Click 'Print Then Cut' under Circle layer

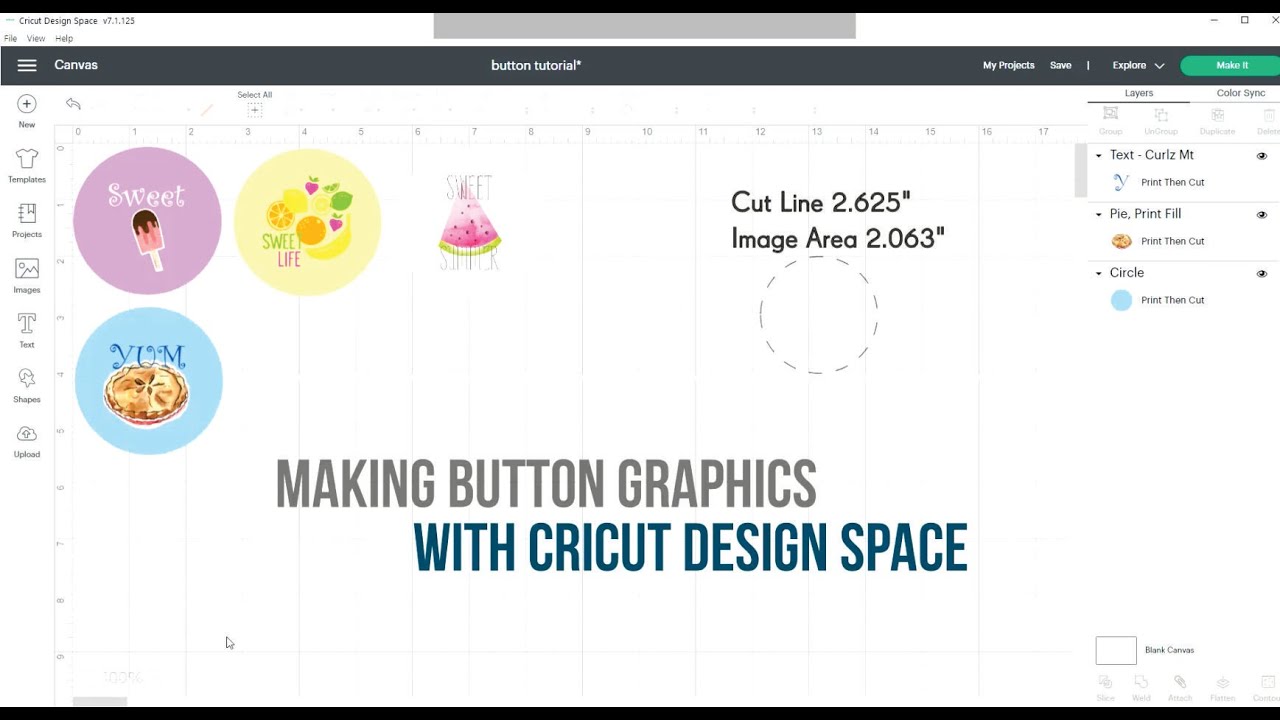point(1172,300)
